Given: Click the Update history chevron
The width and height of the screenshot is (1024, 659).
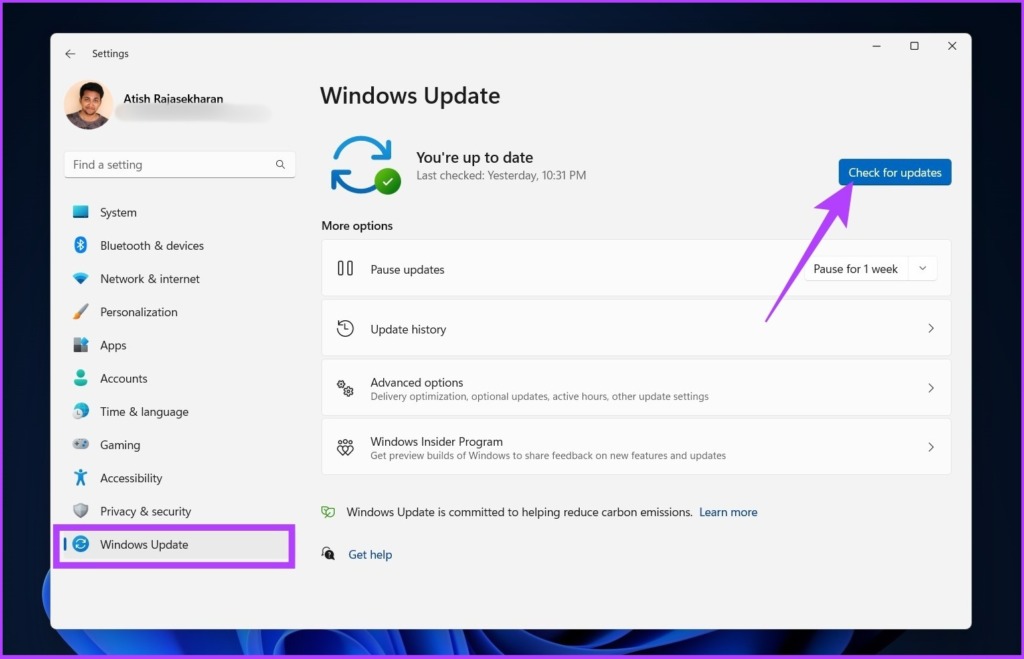Looking at the screenshot, I should (931, 329).
